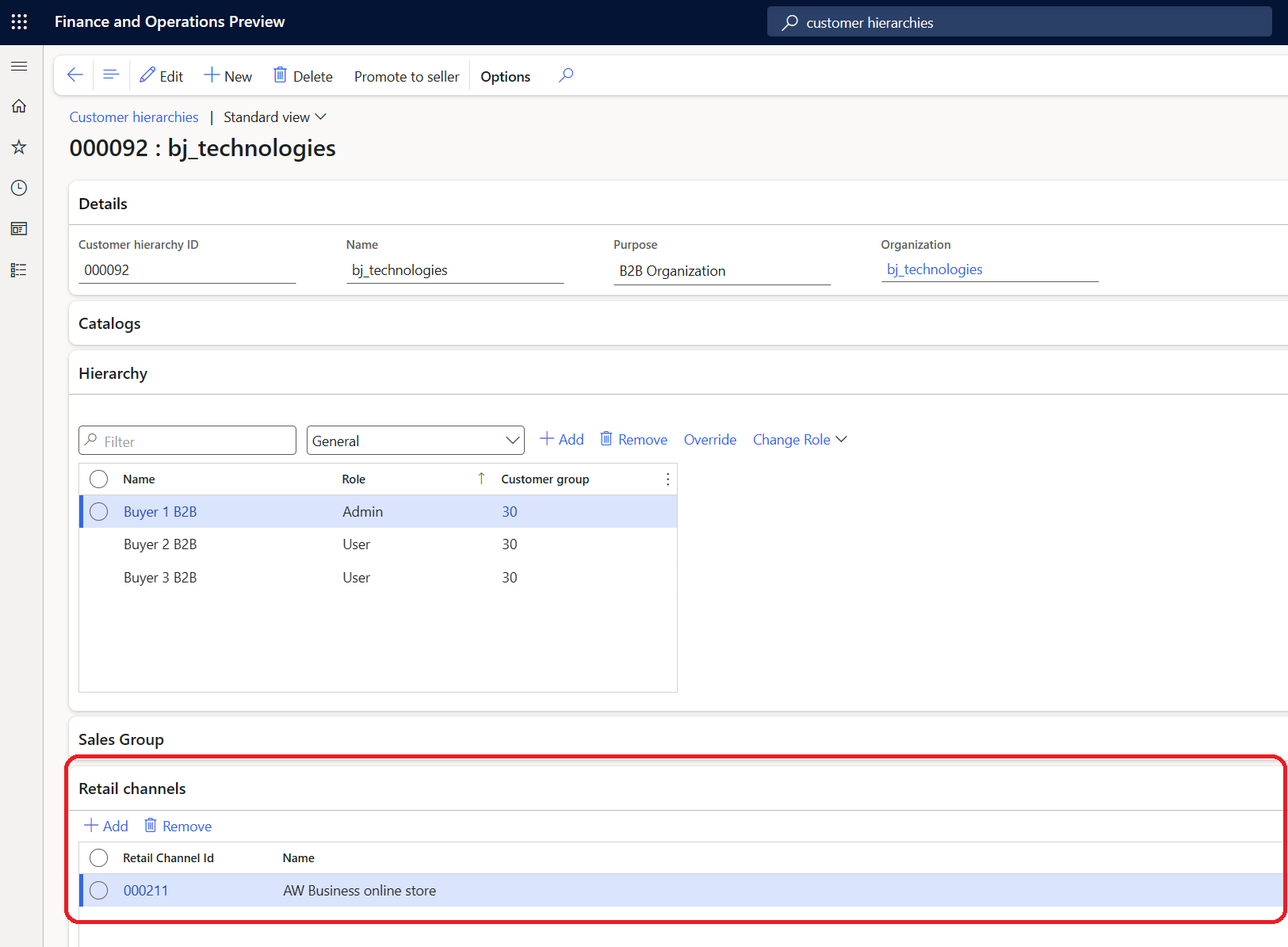Image resolution: width=1288 pixels, height=947 pixels.
Task: Click the Override button in Hierarchy
Action: [710, 440]
